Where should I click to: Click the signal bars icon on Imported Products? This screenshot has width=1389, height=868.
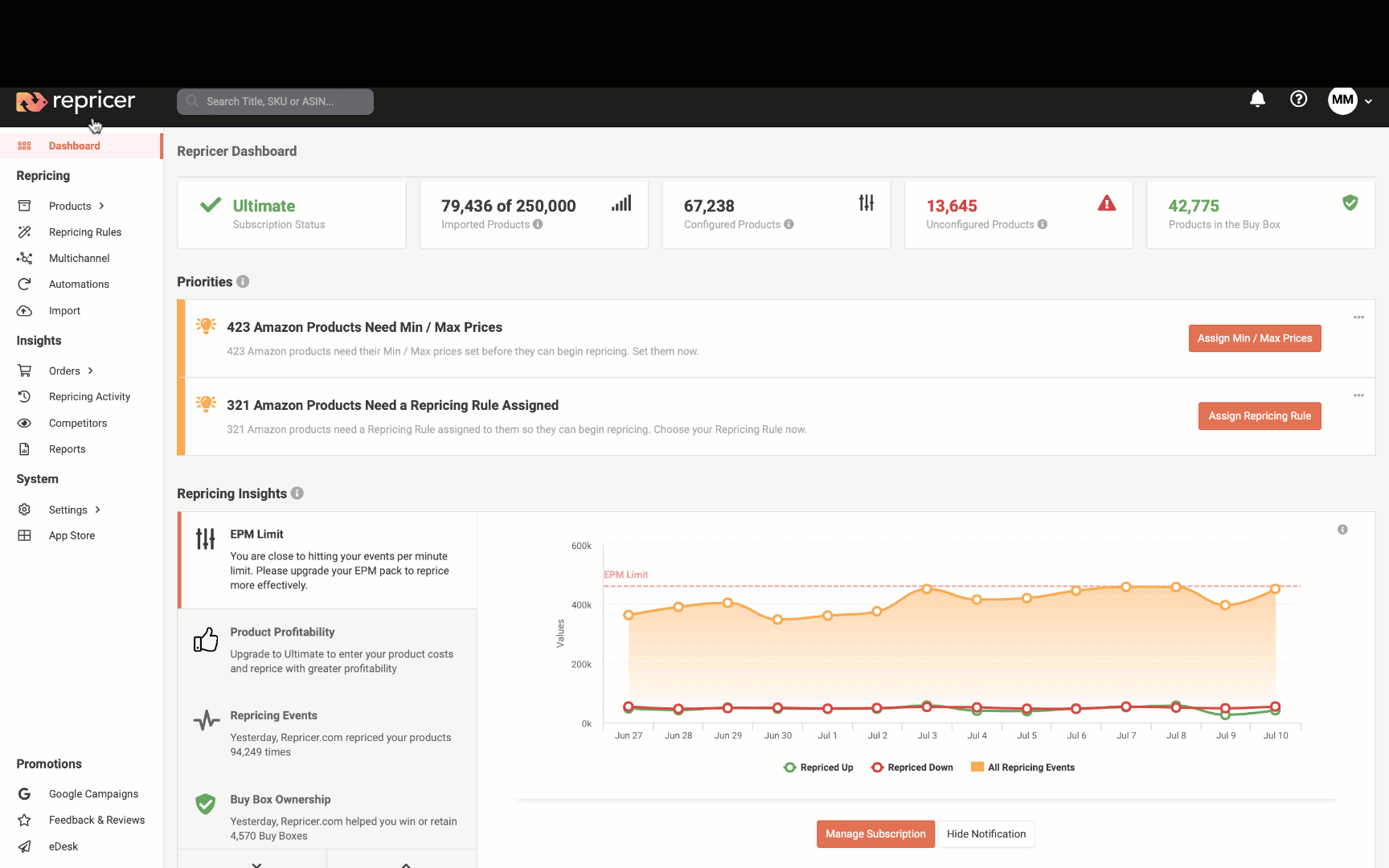coord(621,203)
